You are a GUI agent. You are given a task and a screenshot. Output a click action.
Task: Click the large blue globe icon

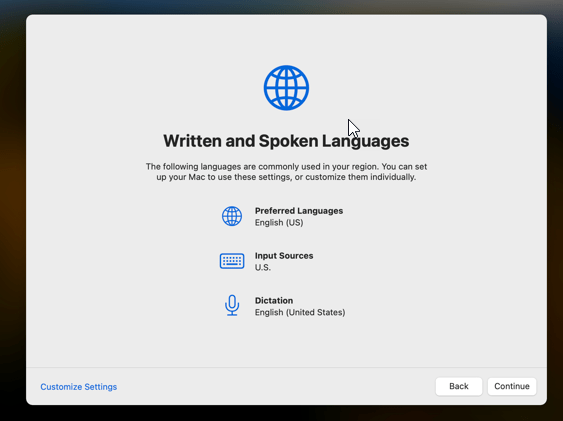point(286,88)
